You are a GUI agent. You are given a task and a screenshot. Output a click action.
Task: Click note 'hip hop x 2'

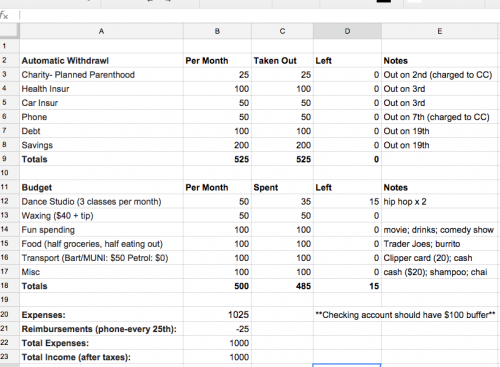(x=440, y=202)
